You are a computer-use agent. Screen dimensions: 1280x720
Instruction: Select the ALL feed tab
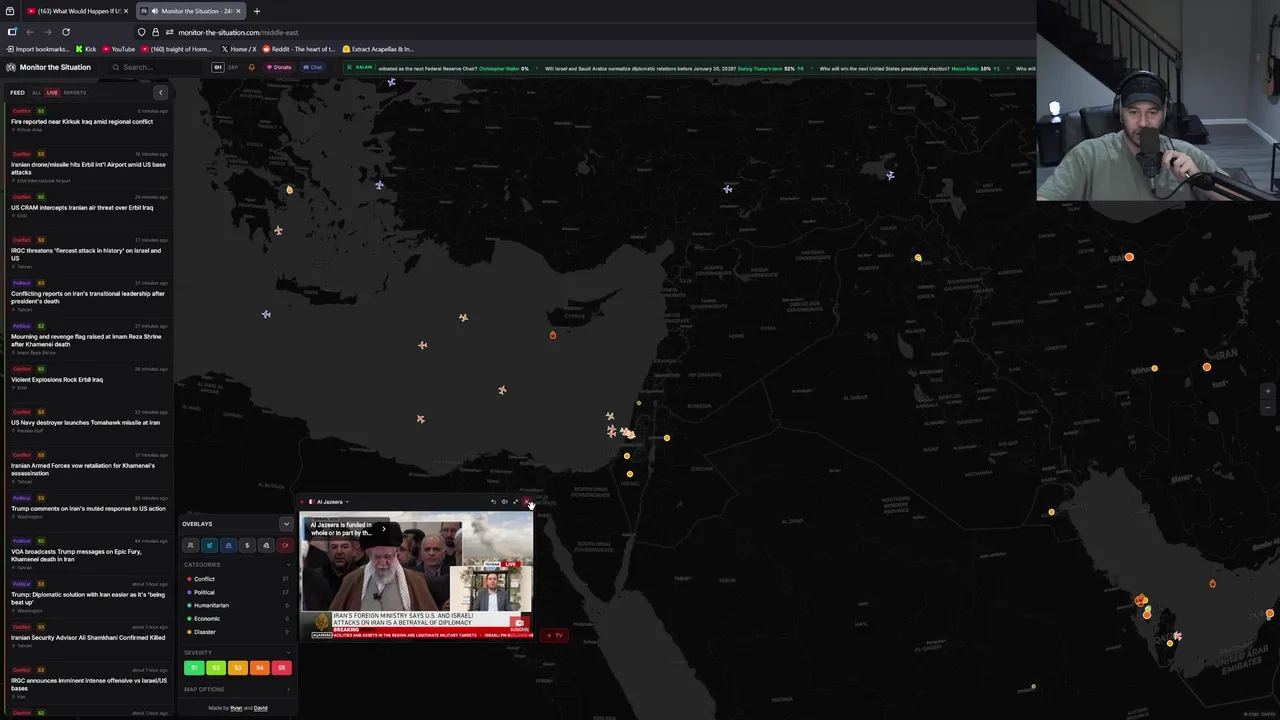coord(36,93)
